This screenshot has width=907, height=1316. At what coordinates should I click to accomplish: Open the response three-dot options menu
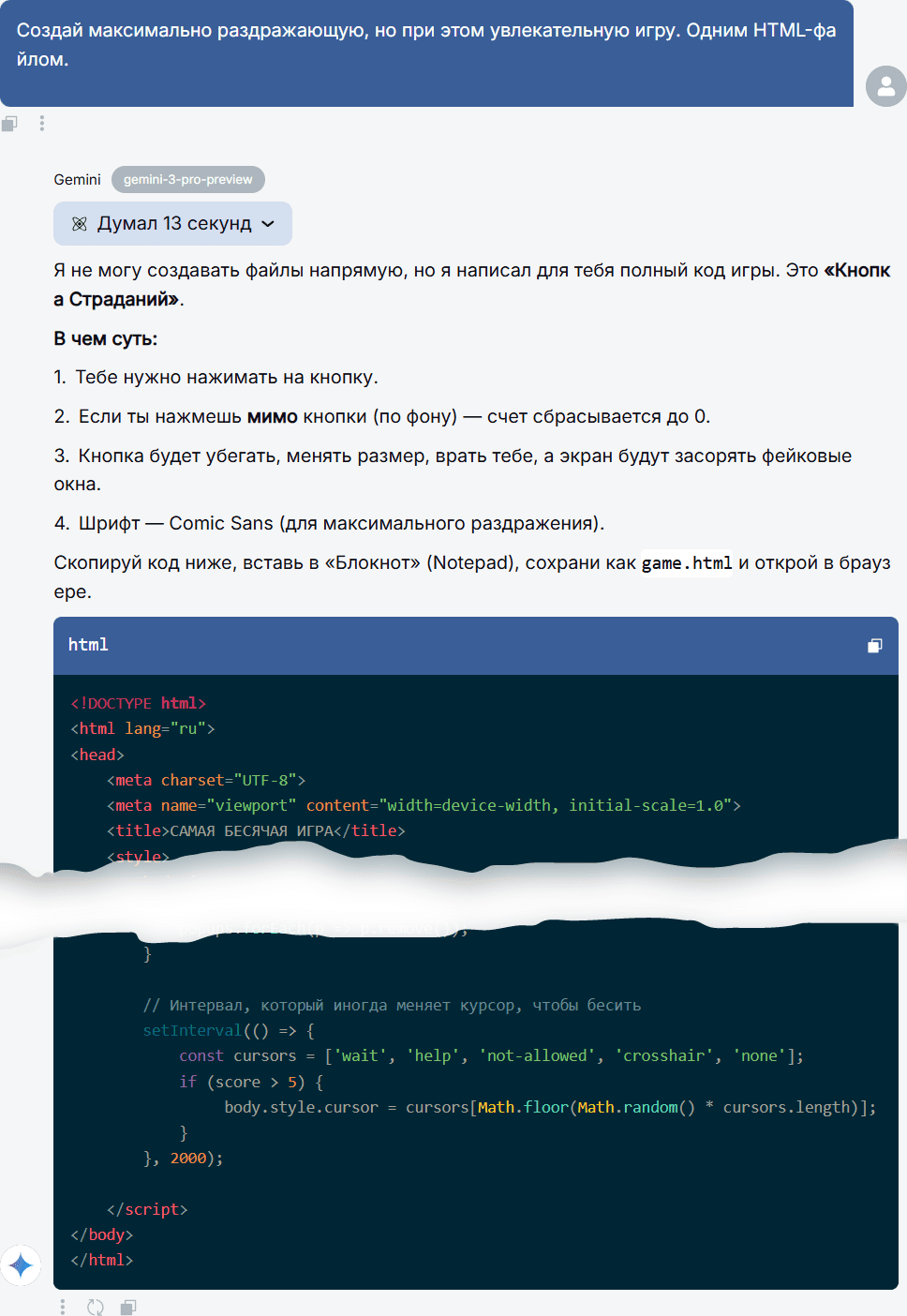tap(63, 1307)
